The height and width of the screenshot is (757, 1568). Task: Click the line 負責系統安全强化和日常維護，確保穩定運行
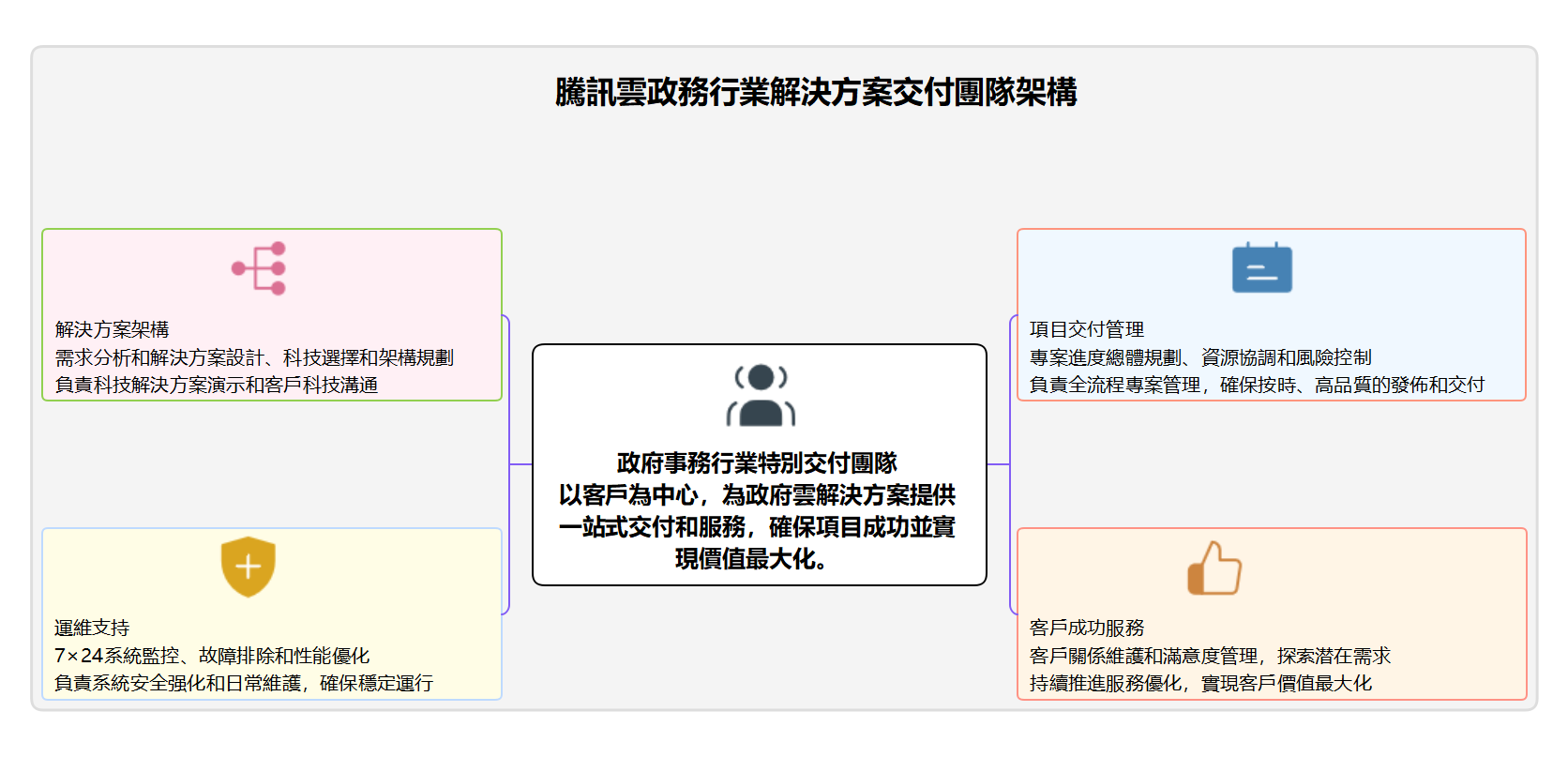(244, 683)
